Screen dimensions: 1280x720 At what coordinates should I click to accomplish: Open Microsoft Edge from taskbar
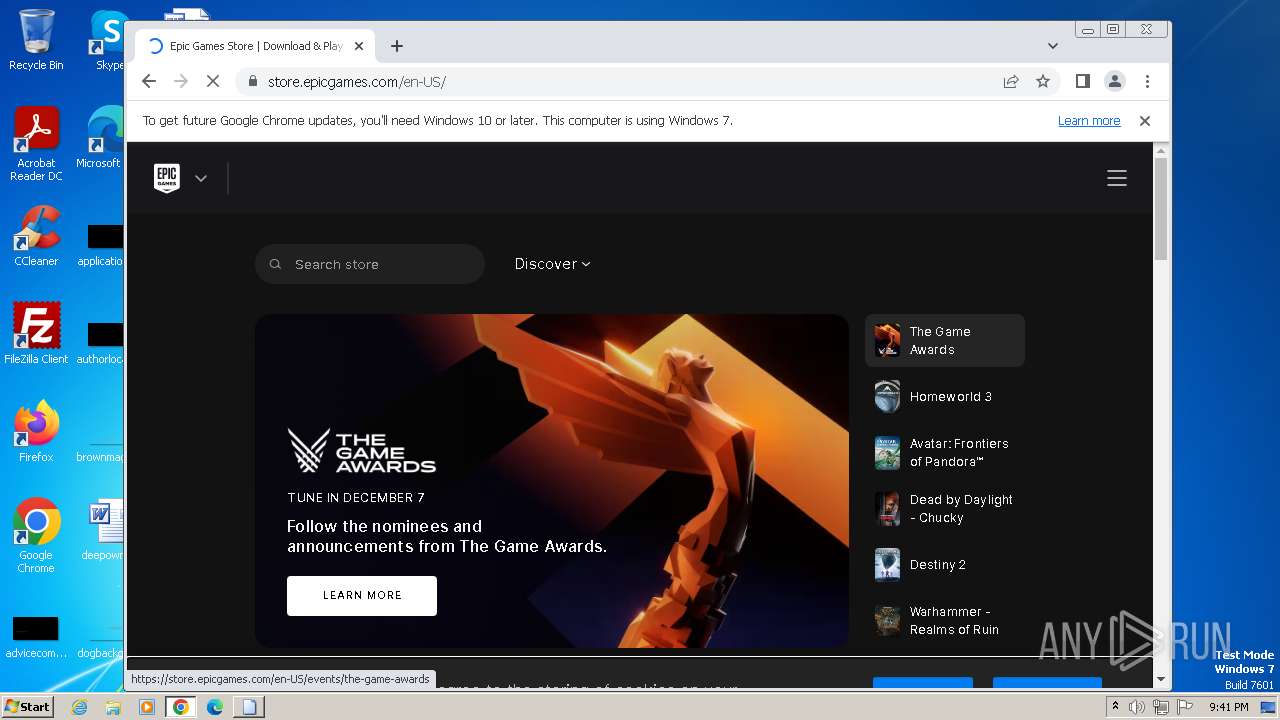pos(215,707)
